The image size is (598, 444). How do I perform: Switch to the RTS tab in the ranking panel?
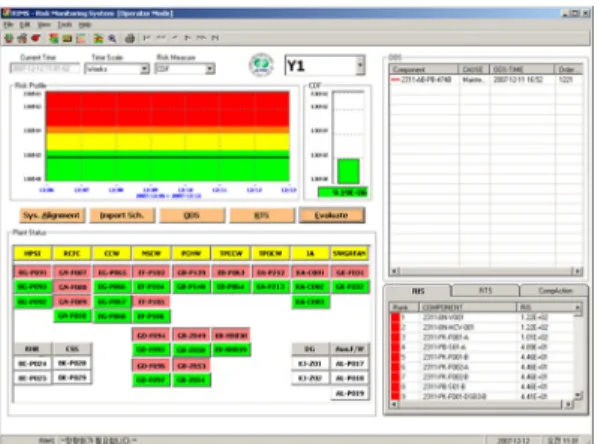click(485, 291)
